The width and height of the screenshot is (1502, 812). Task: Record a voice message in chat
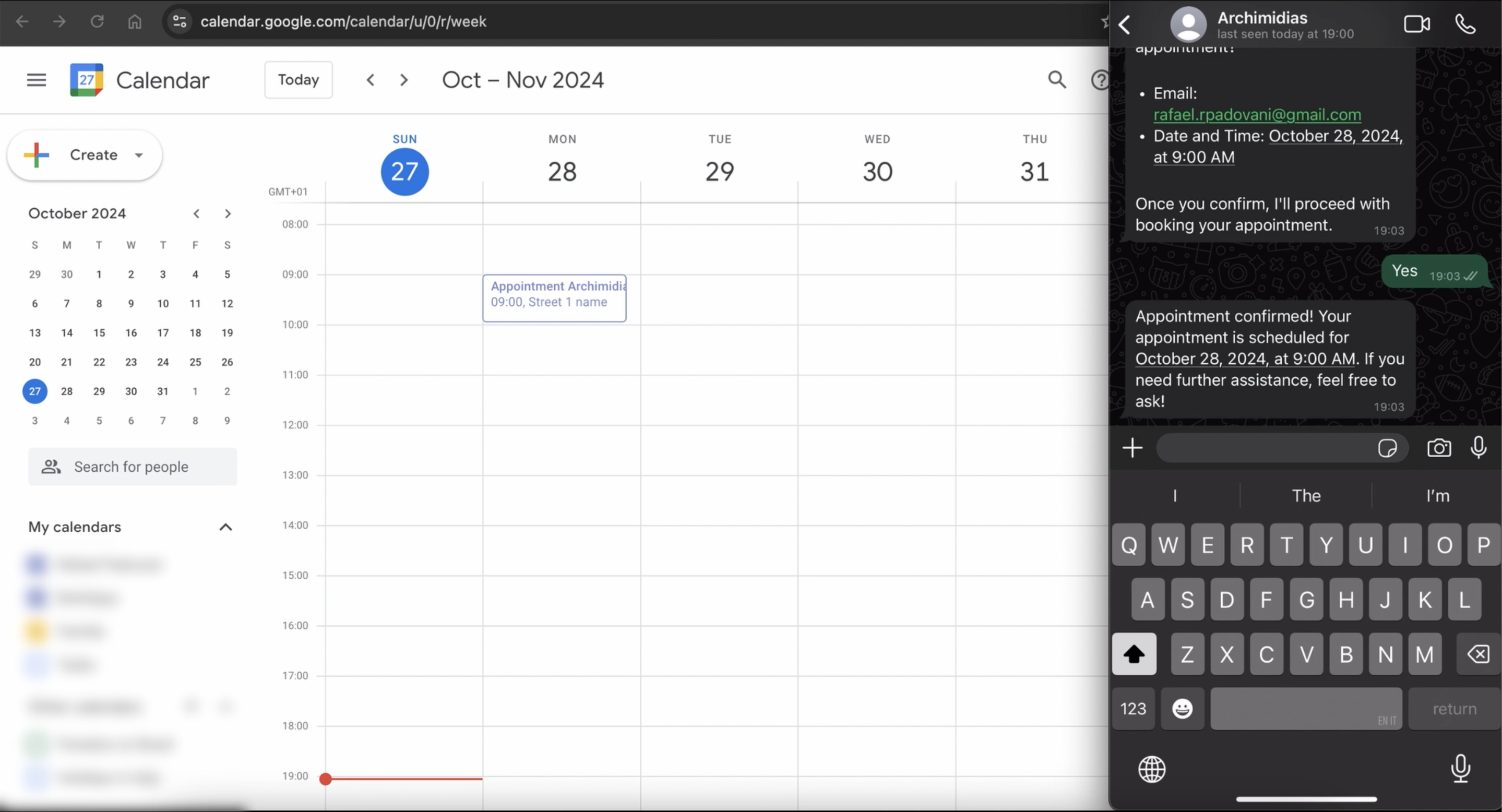click(x=1479, y=448)
